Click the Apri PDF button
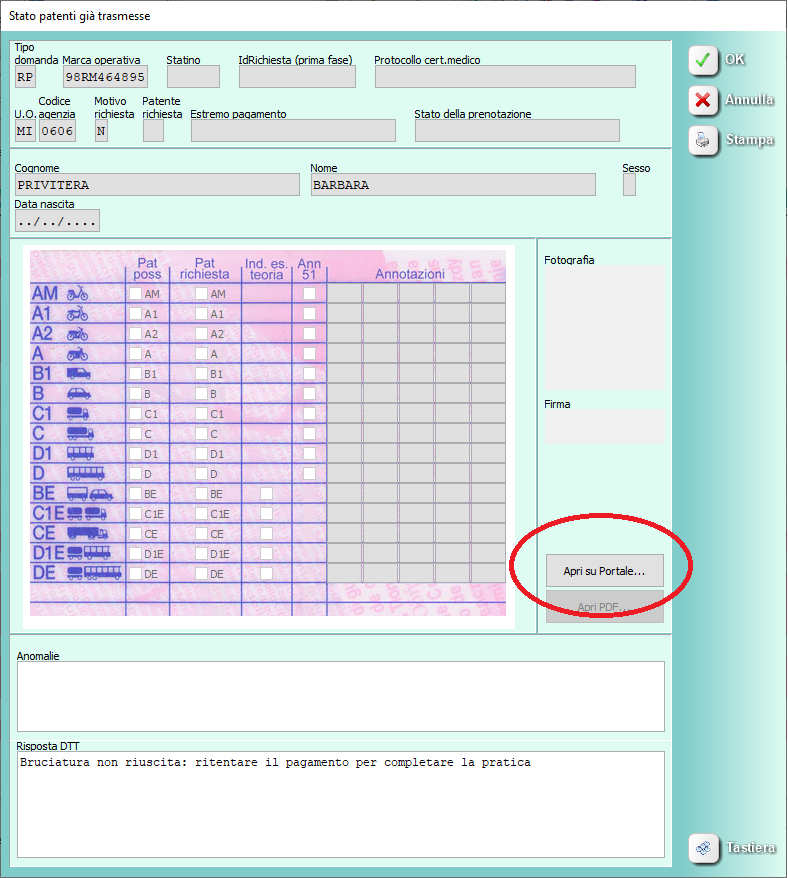This screenshot has height=878, width=788. point(604,607)
